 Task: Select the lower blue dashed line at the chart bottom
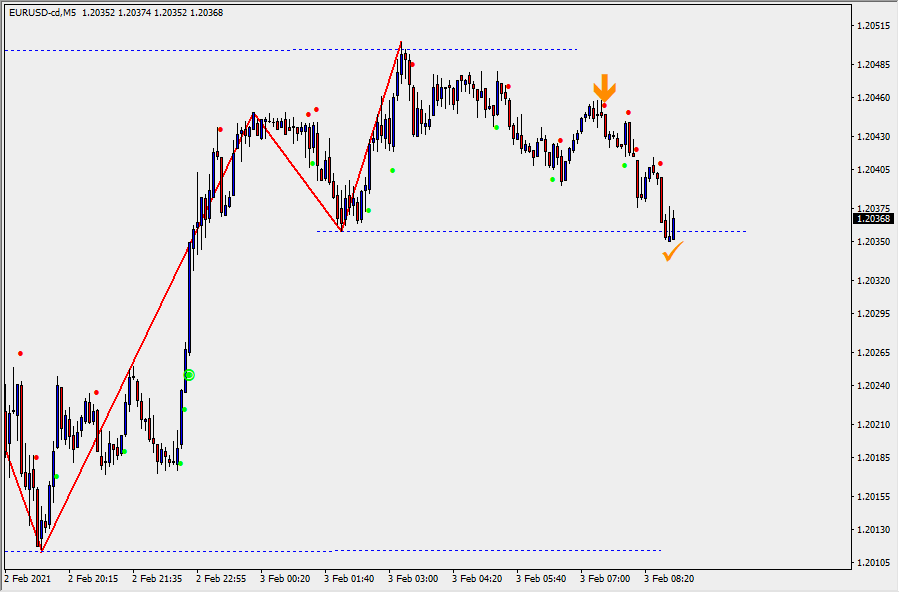(300, 551)
